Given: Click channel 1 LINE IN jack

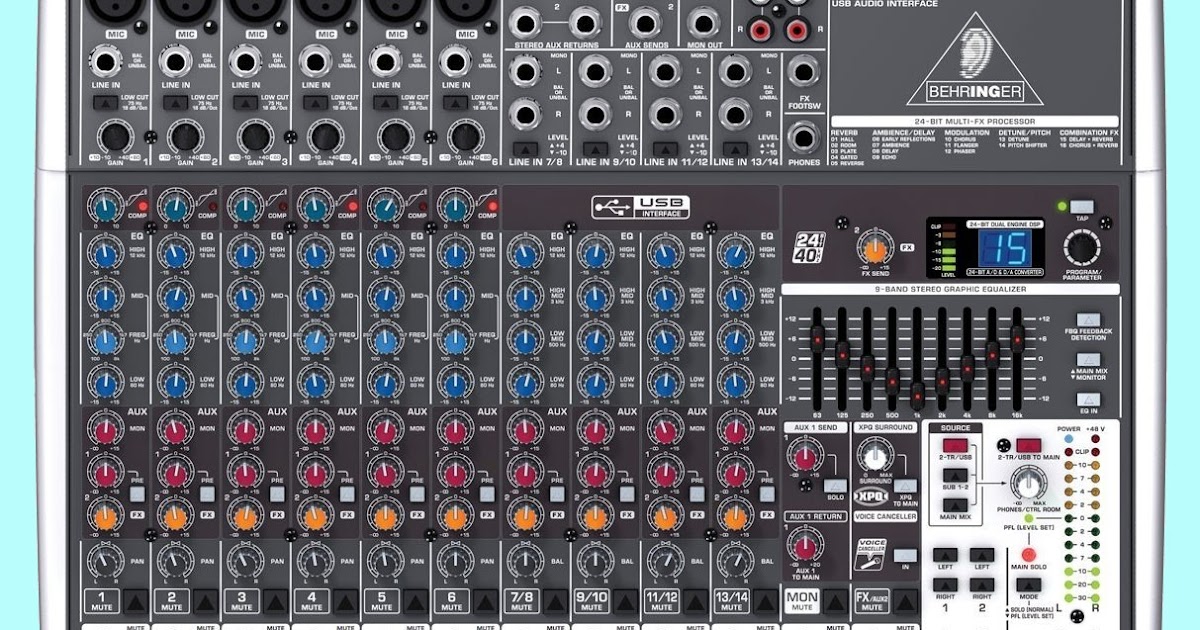Looking at the screenshot, I should click(x=103, y=62).
